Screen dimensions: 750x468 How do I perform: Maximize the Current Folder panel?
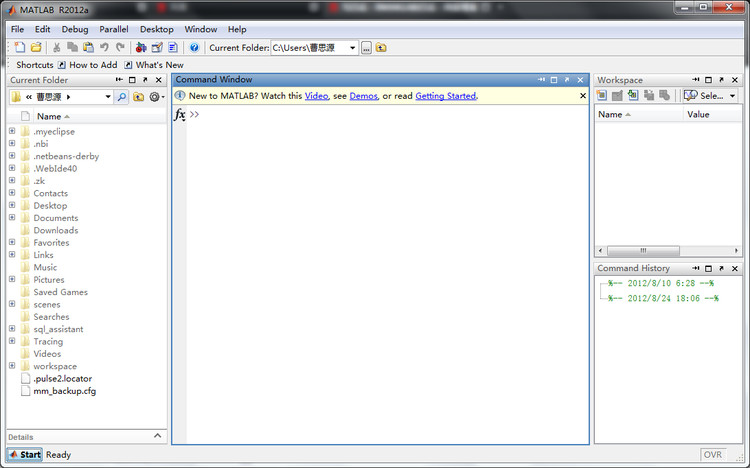coord(132,80)
